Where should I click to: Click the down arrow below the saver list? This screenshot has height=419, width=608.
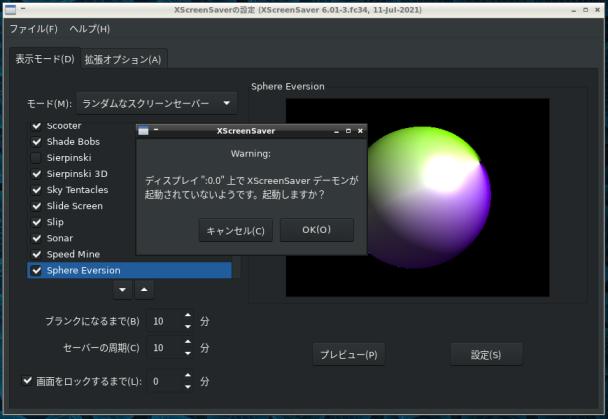click(123, 290)
